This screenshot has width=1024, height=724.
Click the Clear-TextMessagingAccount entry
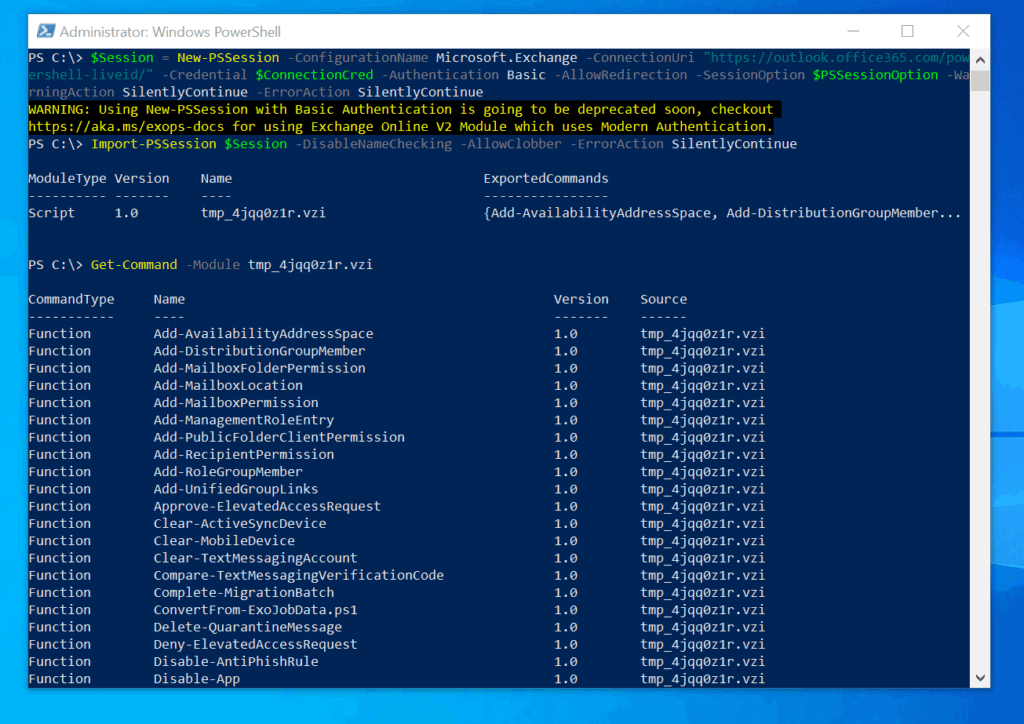(x=255, y=558)
